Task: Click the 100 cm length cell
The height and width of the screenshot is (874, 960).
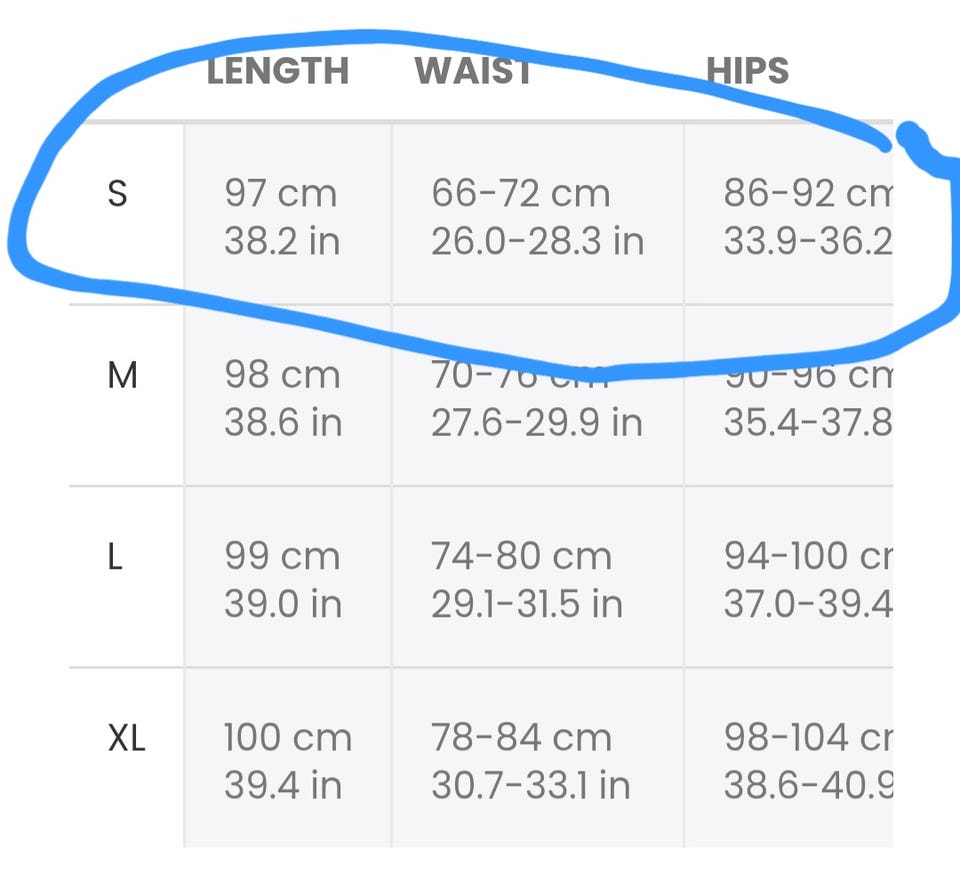Action: 287,758
